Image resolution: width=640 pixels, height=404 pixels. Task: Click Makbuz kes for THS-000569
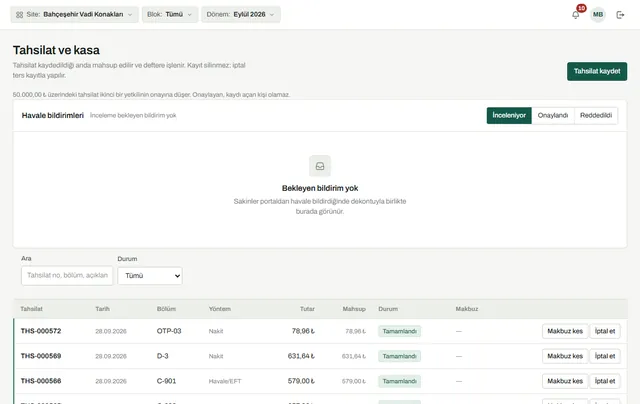565,356
